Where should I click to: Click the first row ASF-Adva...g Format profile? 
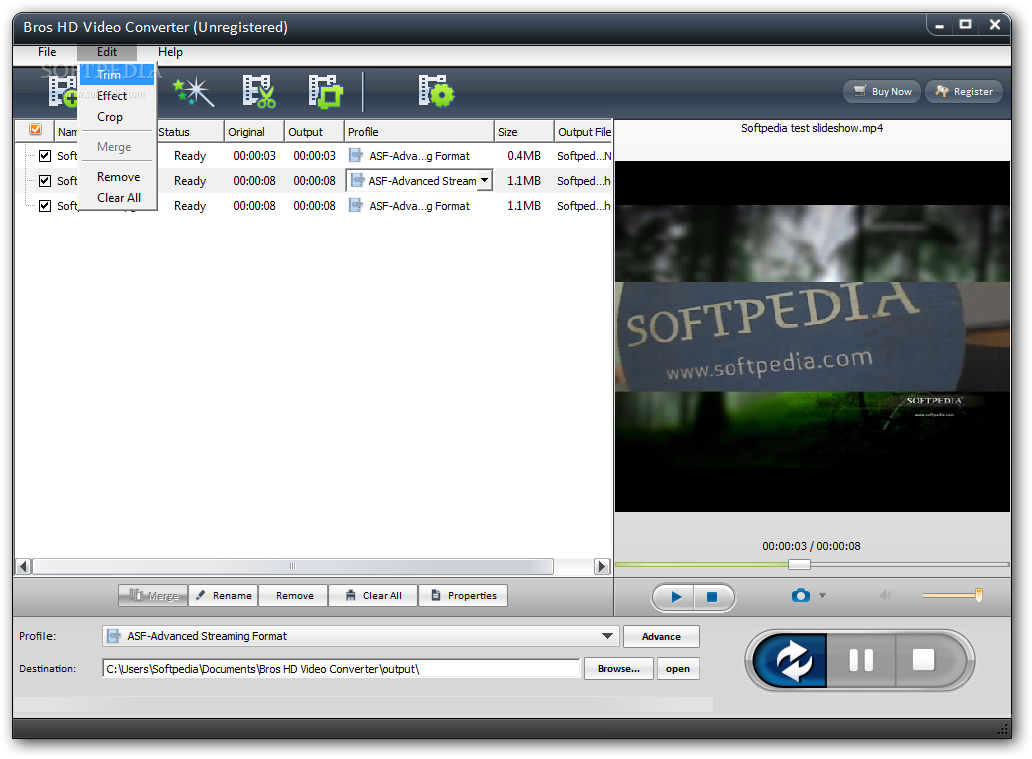coord(419,156)
